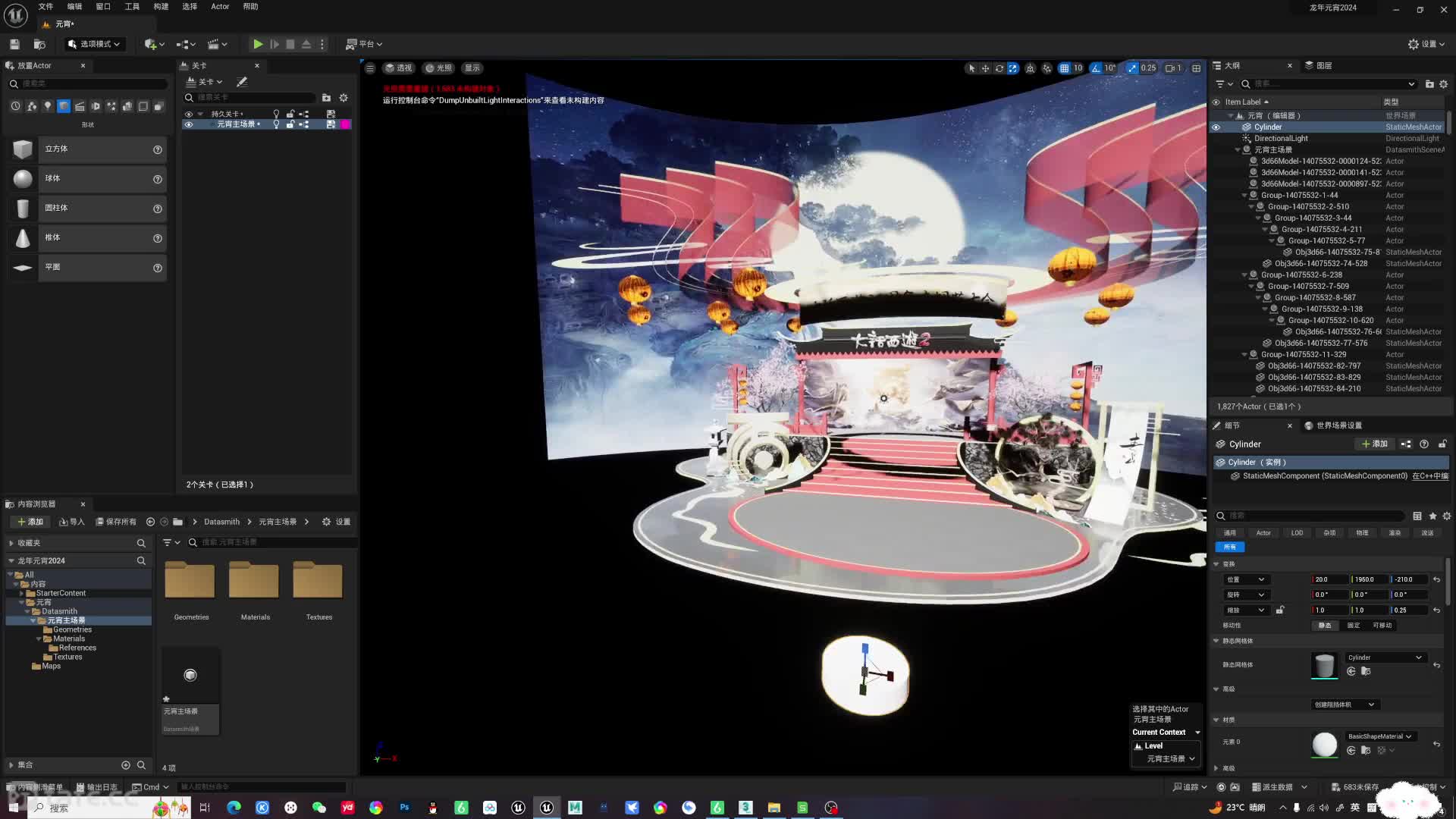Start Play in Editor with the green play button
The width and height of the screenshot is (1456, 819).
(258, 45)
